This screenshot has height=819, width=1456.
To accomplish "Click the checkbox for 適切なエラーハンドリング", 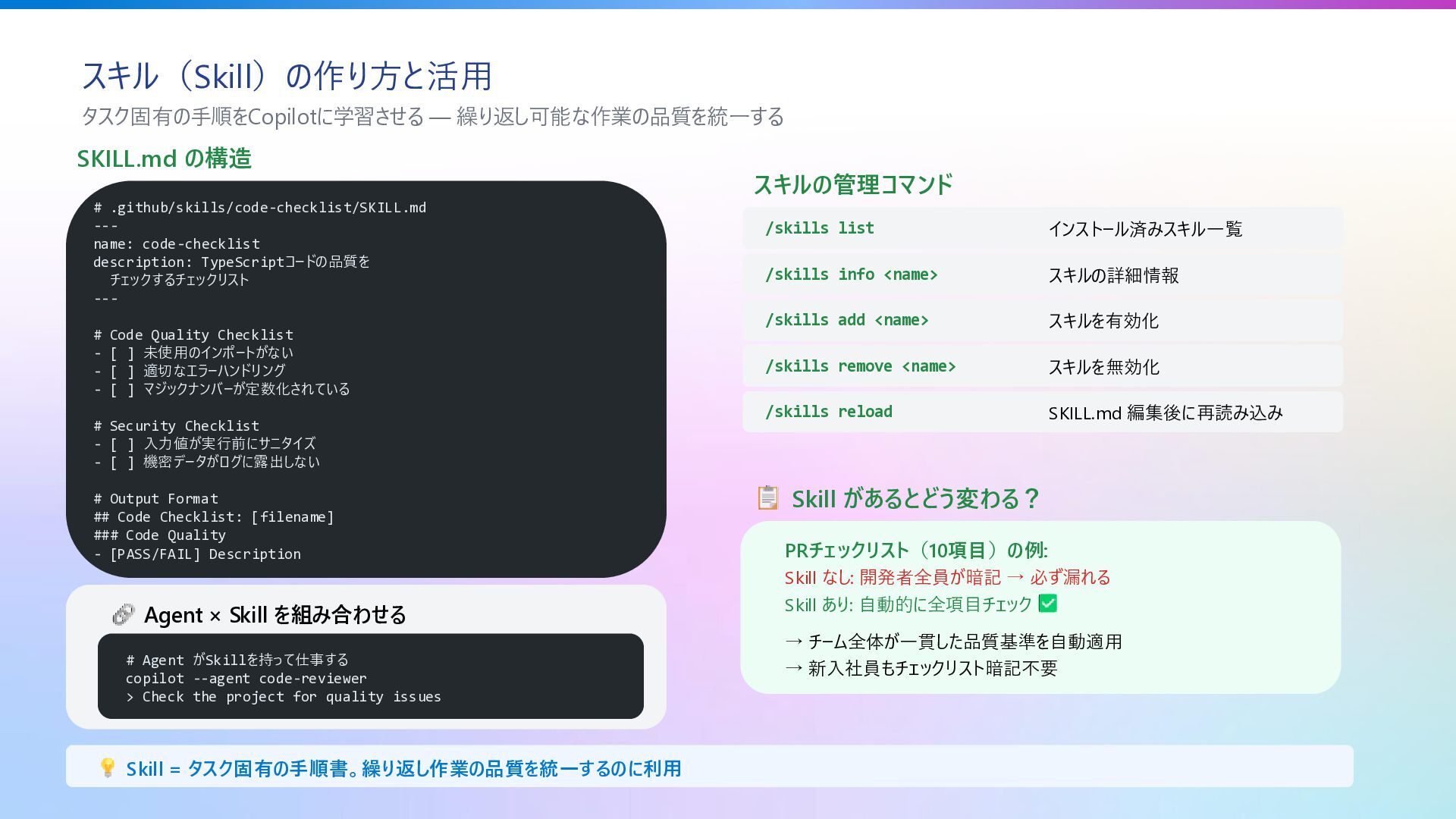I will [121, 372].
